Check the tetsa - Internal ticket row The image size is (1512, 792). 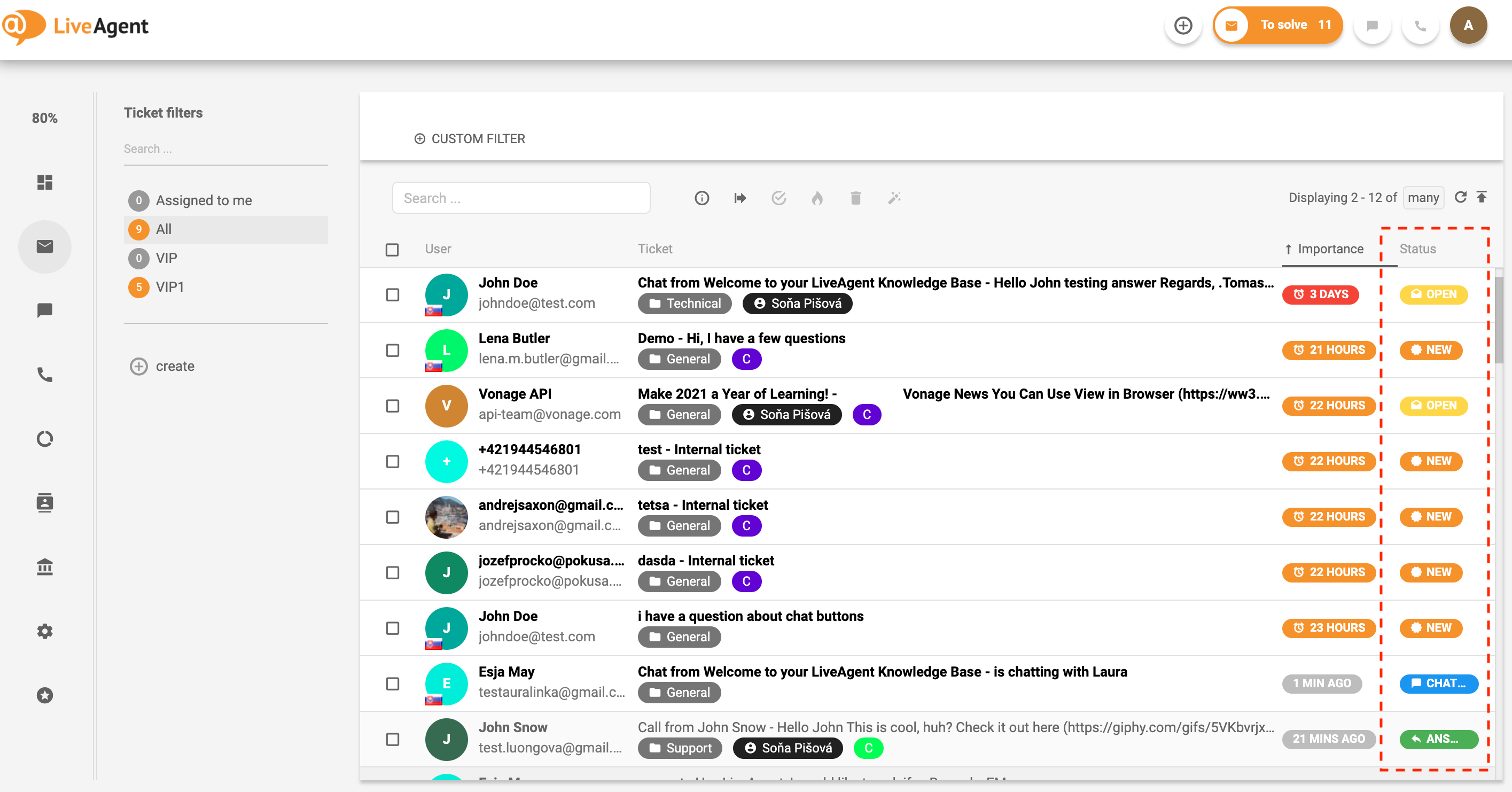tap(393, 517)
